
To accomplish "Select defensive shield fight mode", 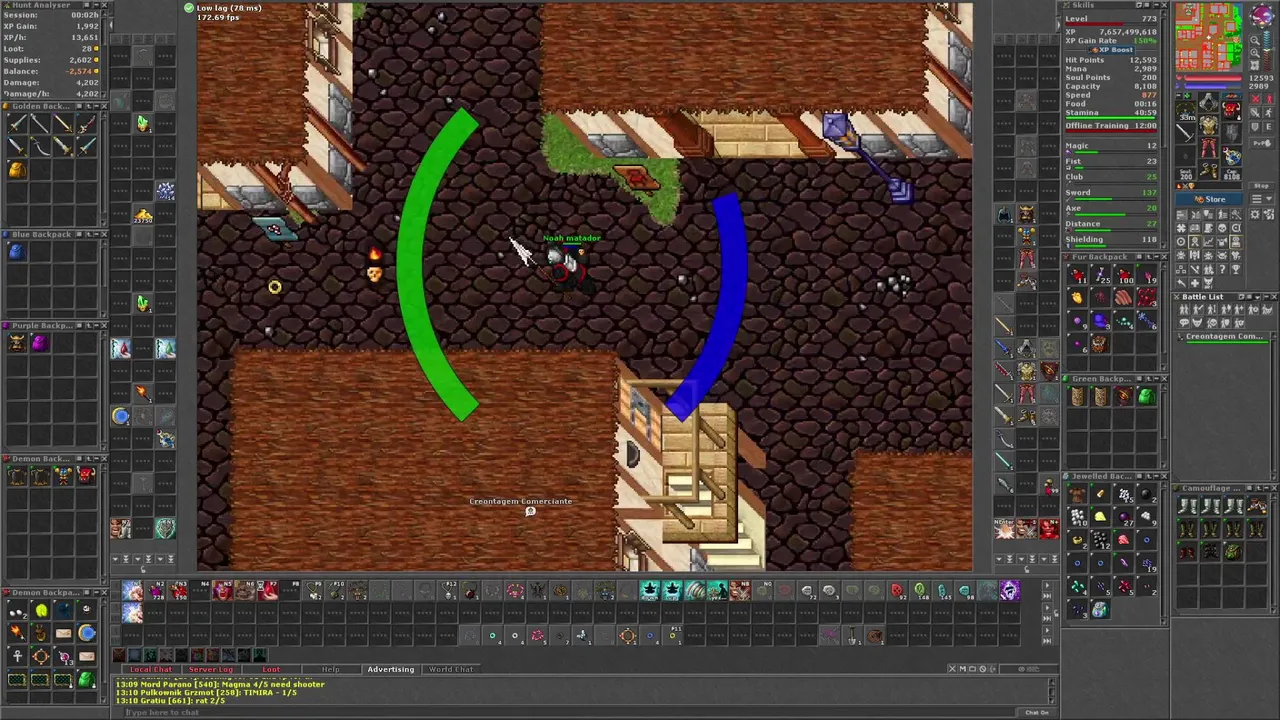I will click(1255, 127).
